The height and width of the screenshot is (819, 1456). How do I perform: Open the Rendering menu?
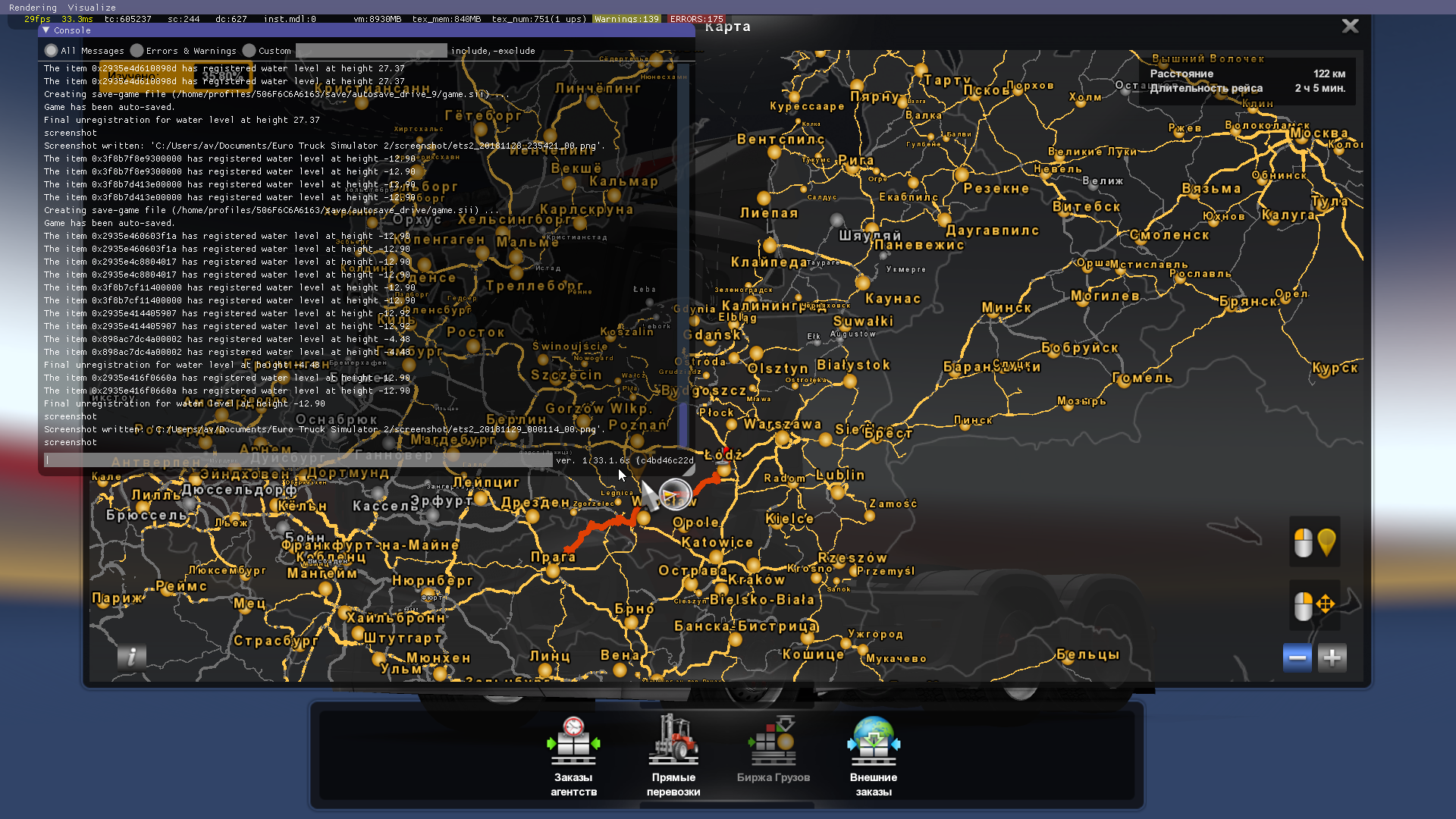[33, 8]
